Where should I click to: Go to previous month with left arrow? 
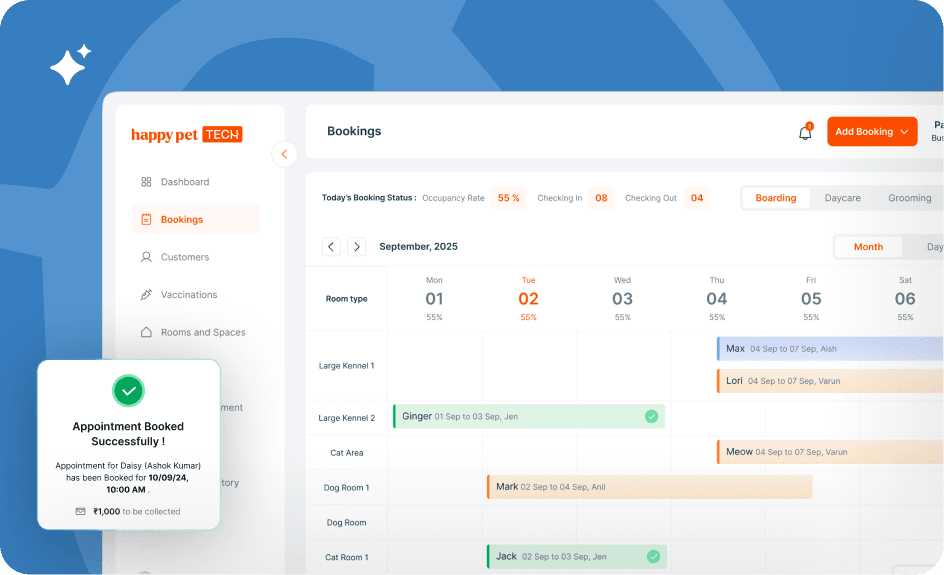pyautogui.click(x=331, y=247)
